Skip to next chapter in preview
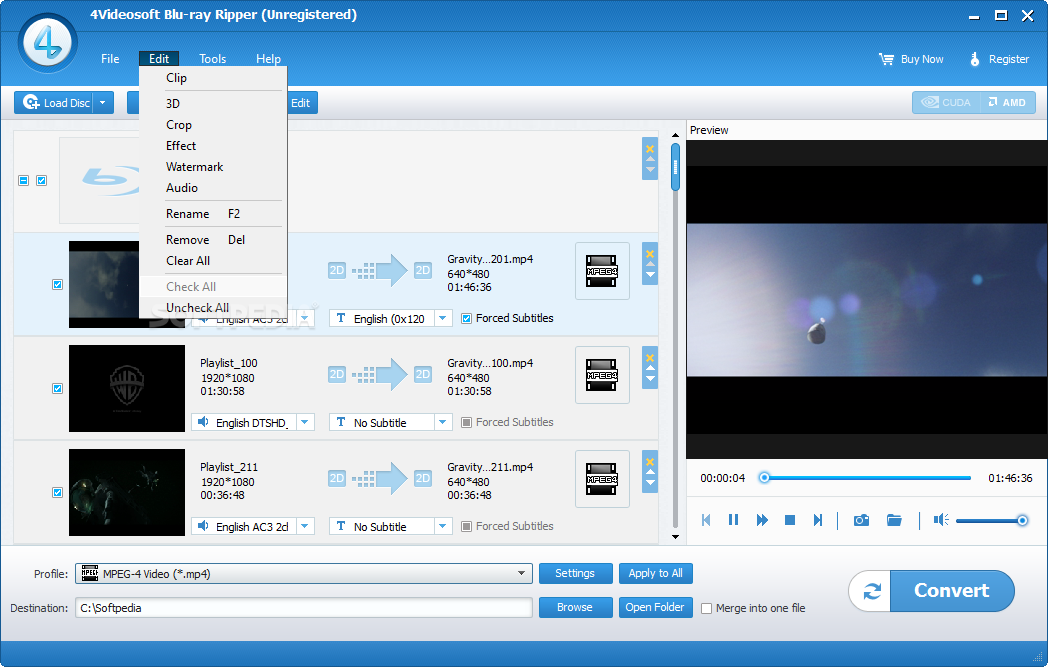This screenshot has width=1048, height=667. click(817, 520)
